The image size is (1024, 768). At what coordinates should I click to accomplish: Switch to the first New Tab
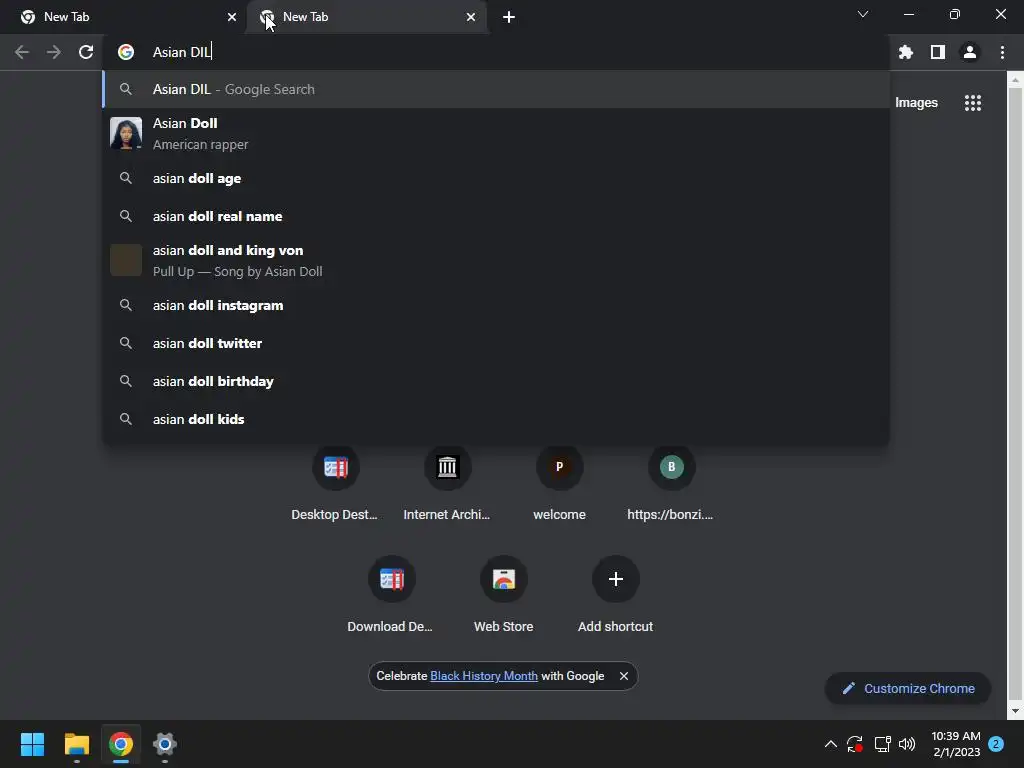tap(124, 17)
